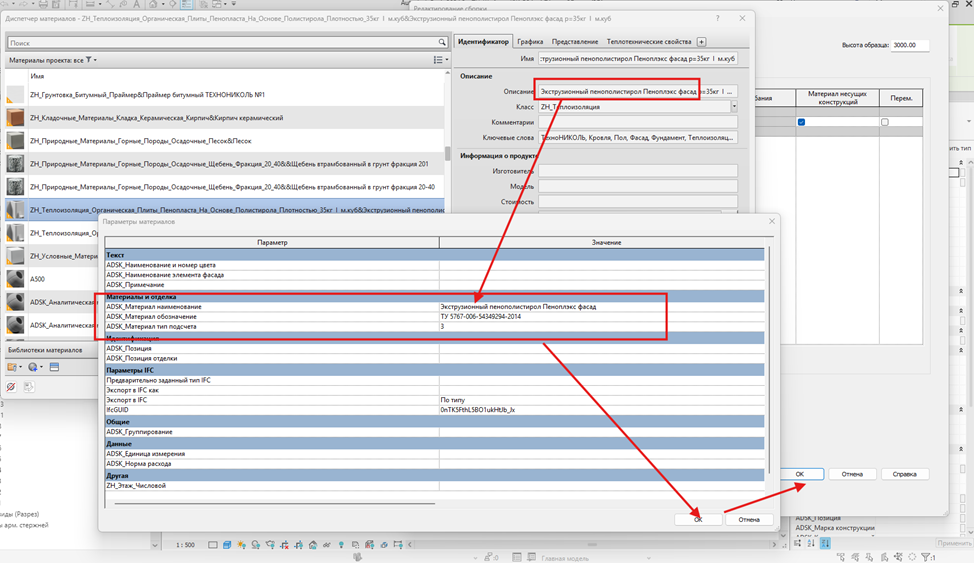
Task: Click ОК in the Параметры материалов dialog
Action: (698, 520)
